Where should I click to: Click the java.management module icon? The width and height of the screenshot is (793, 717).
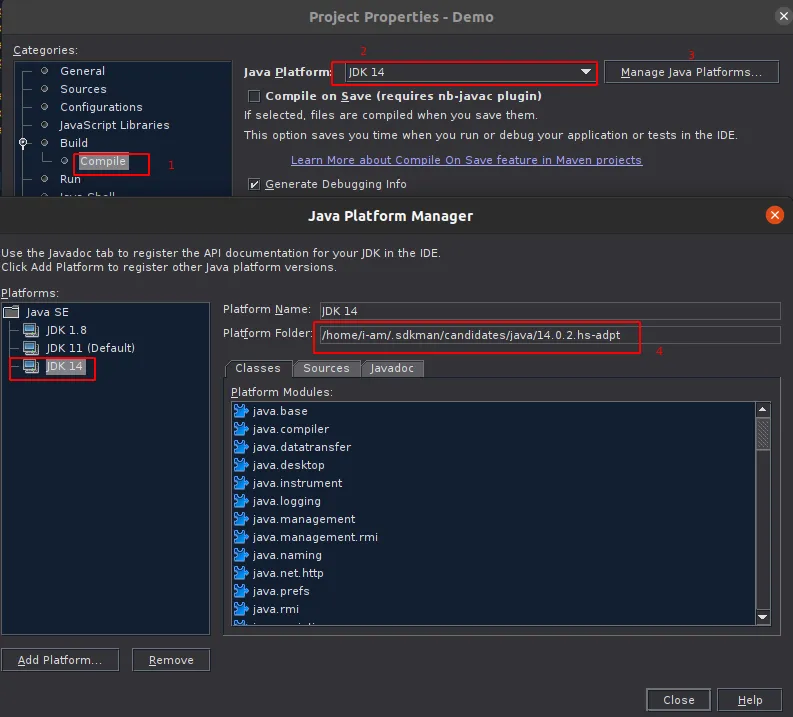pyautogui.click(x=241, y=519)
